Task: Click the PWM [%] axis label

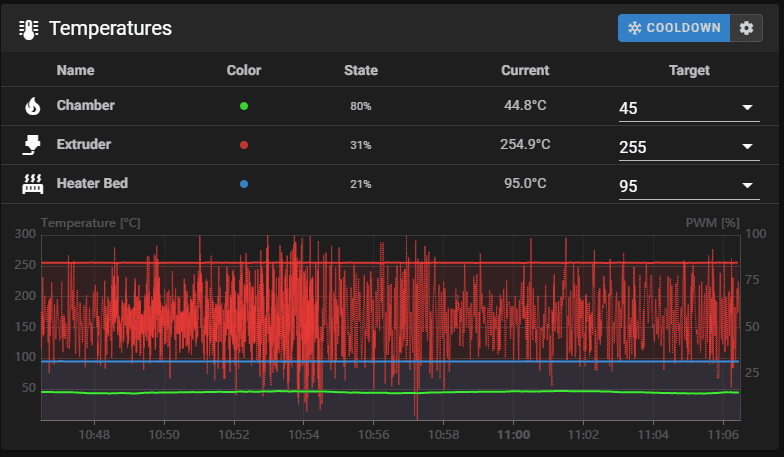Action: click(x=712, y=222)
